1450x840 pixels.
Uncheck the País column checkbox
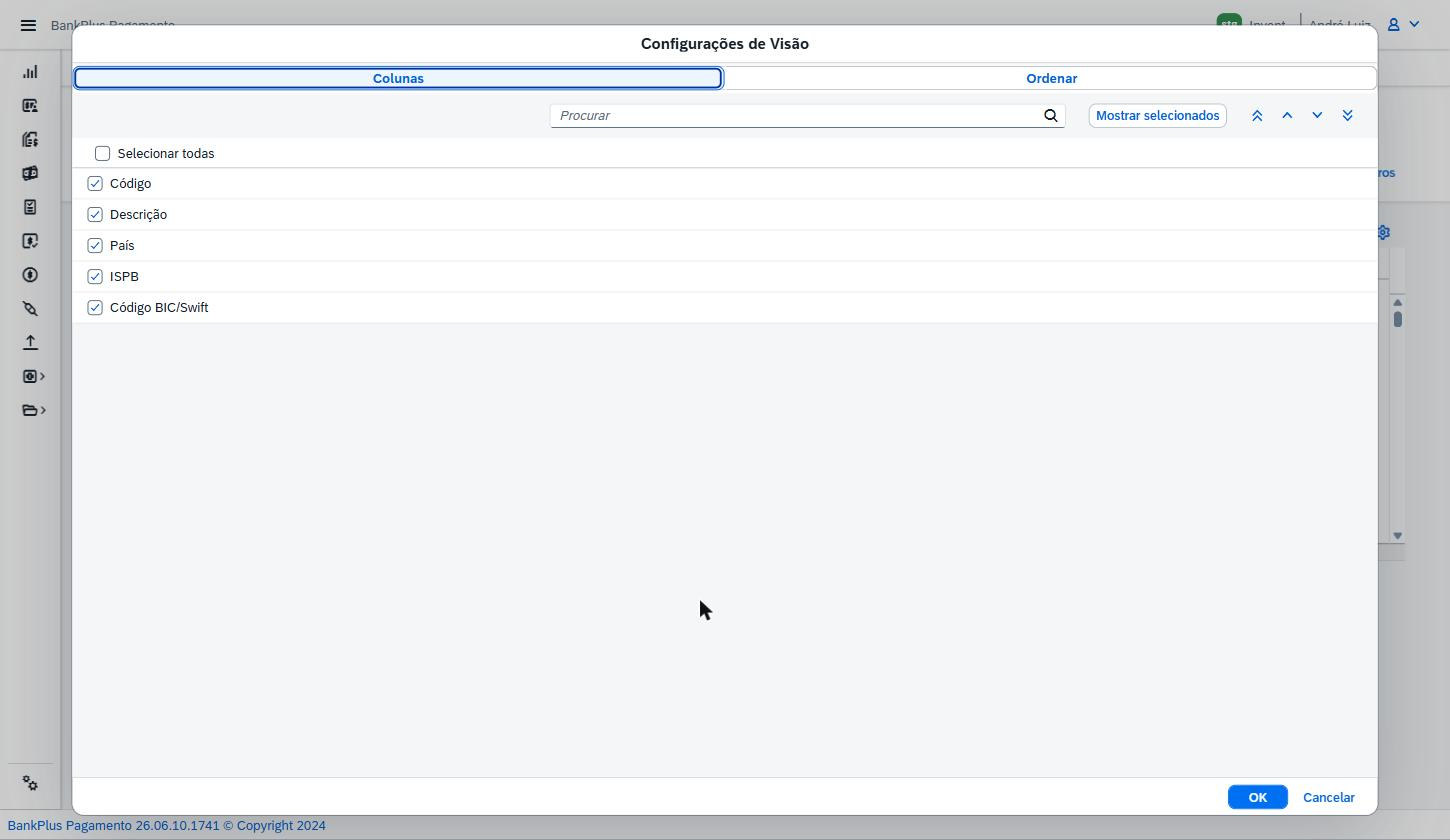tap(95, 245)
